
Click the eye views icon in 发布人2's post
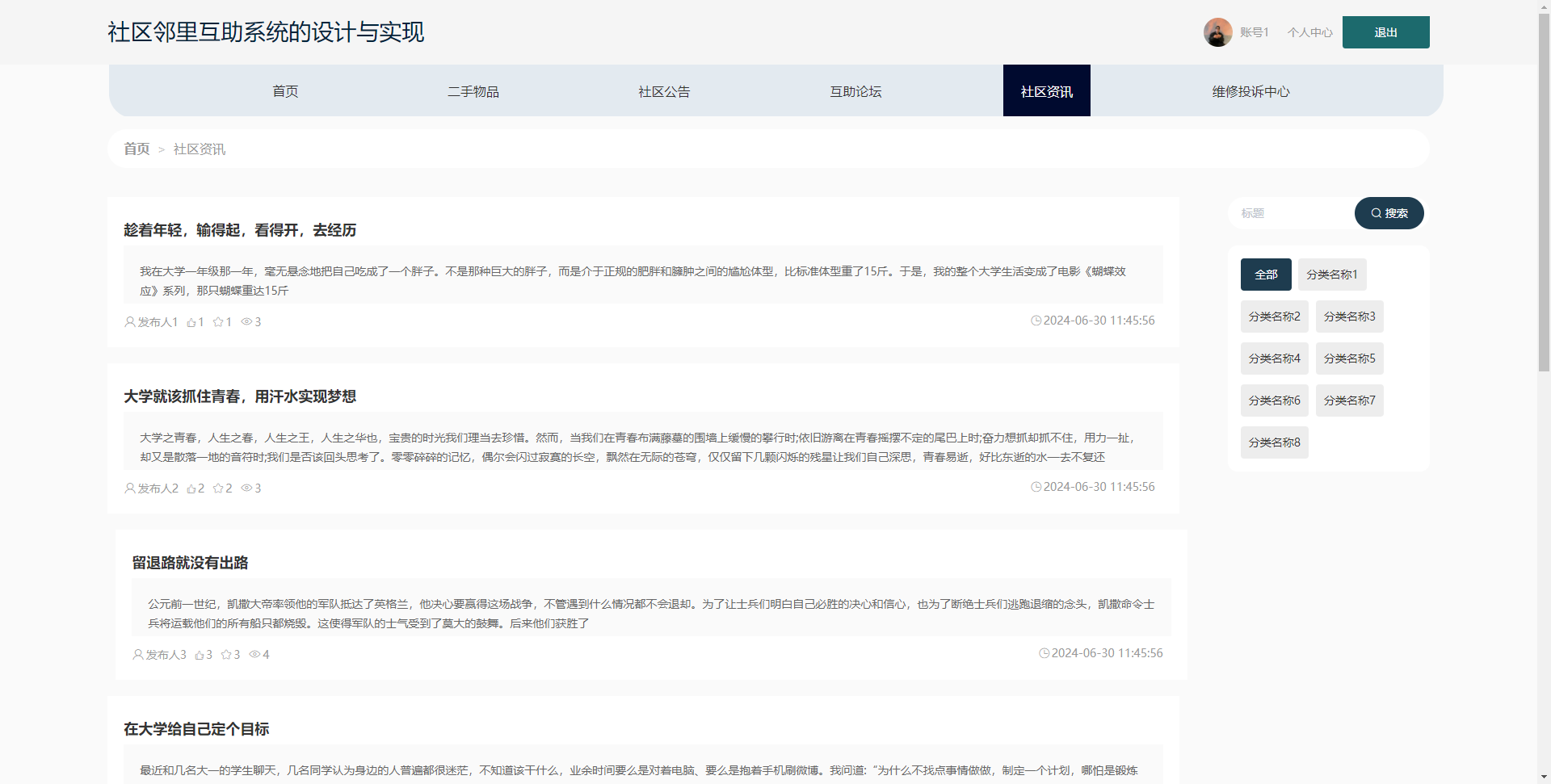click(246, 488)
